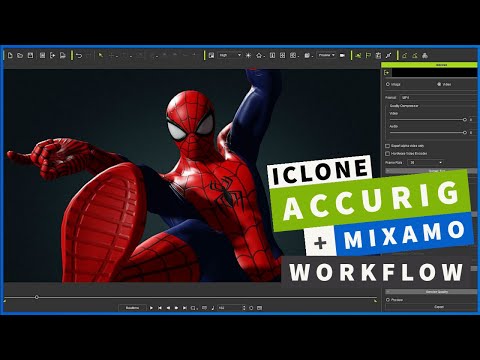
Task: Select the Video radio button
Action: click(439, 84)
